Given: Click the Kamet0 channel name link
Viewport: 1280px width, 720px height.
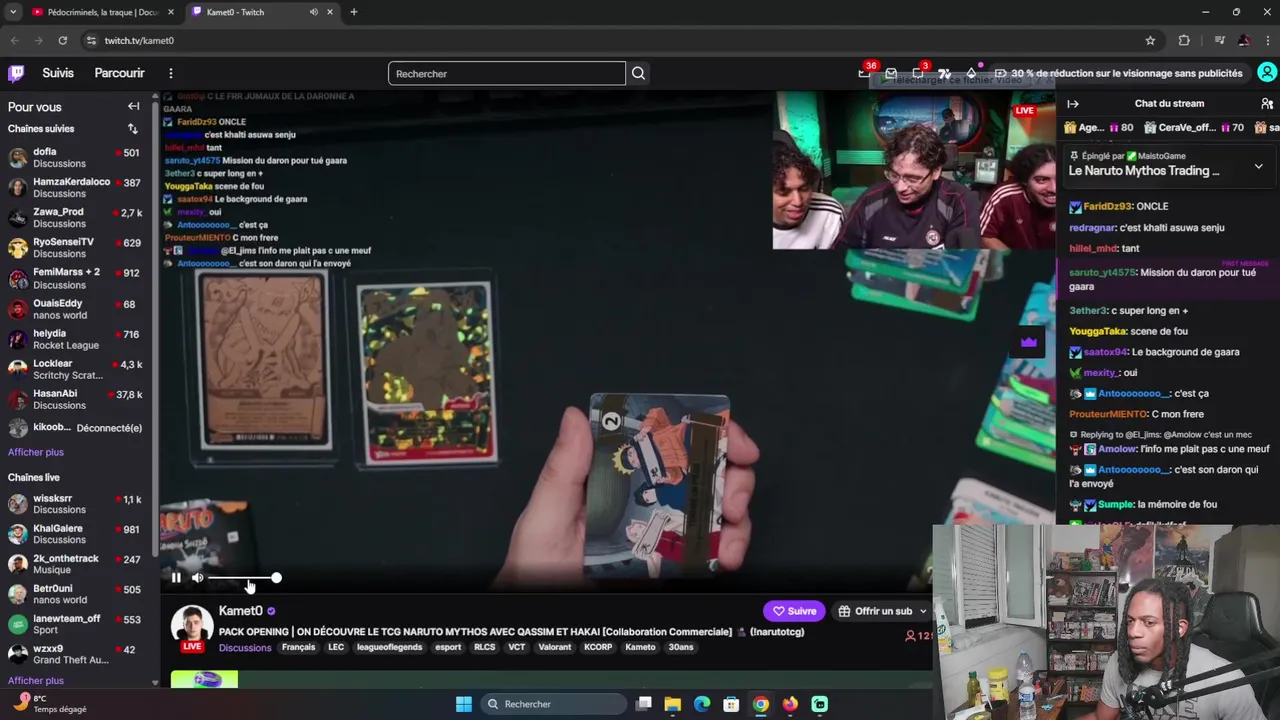Looking at the screenshot, I should 241,610.
